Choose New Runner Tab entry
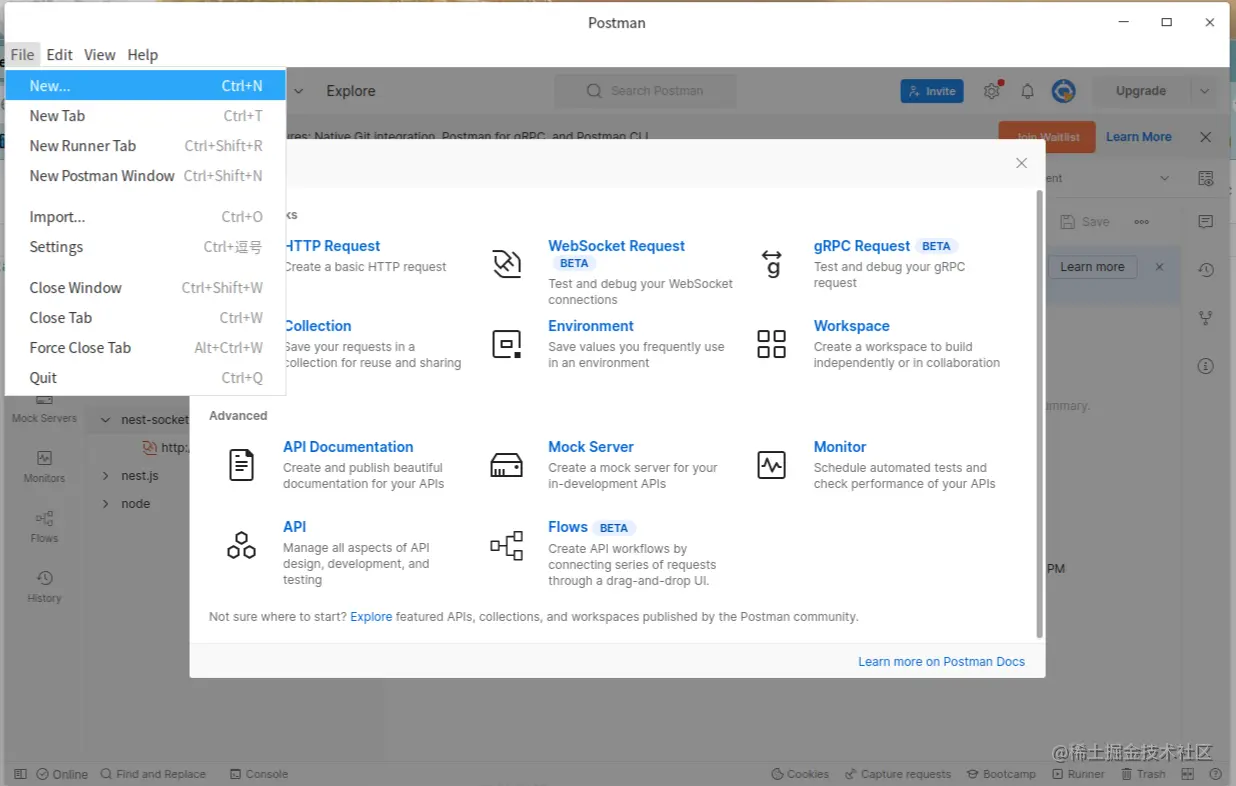 (x=146, y=146)
